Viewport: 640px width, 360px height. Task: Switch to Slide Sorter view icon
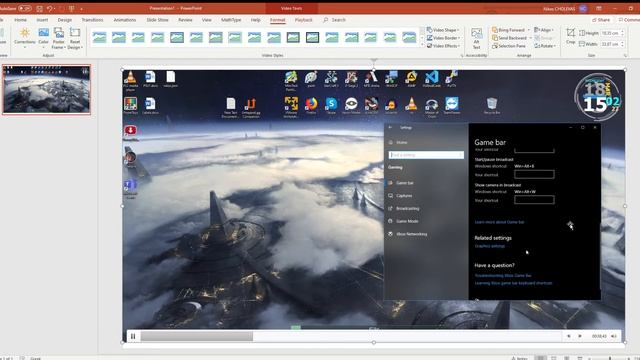pos(554,358)
